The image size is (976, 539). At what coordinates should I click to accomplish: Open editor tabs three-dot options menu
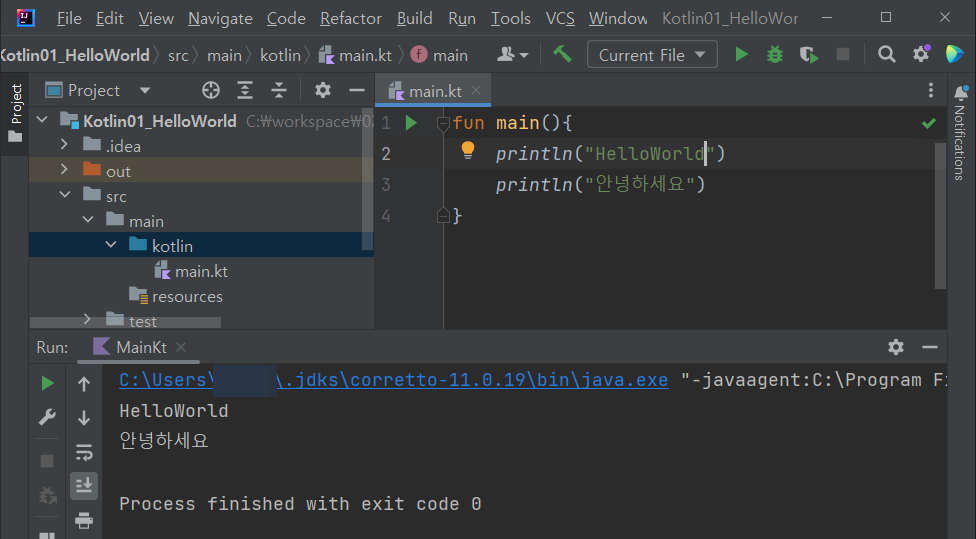(931, 90)
